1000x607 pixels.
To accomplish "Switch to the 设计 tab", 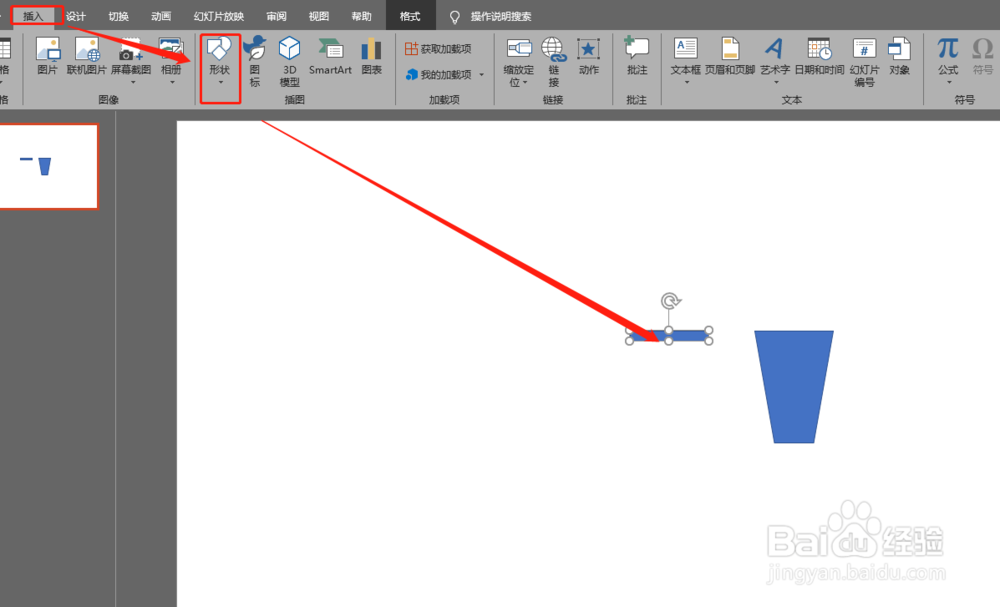I will 76,16.
